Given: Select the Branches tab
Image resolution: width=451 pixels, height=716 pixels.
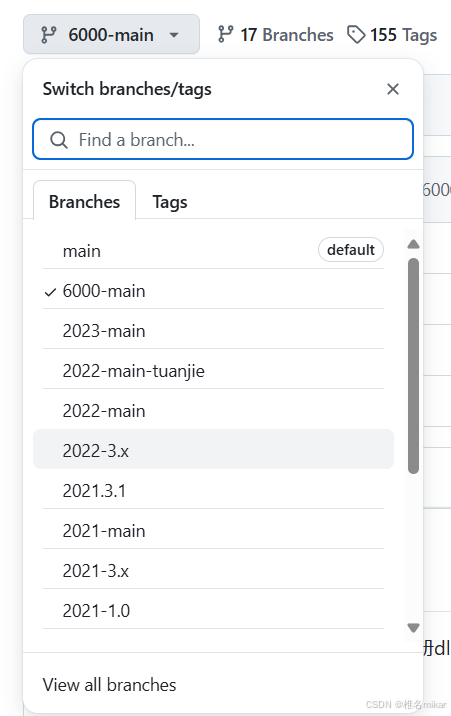Looking at the screenshot, I should pos(84,201).
